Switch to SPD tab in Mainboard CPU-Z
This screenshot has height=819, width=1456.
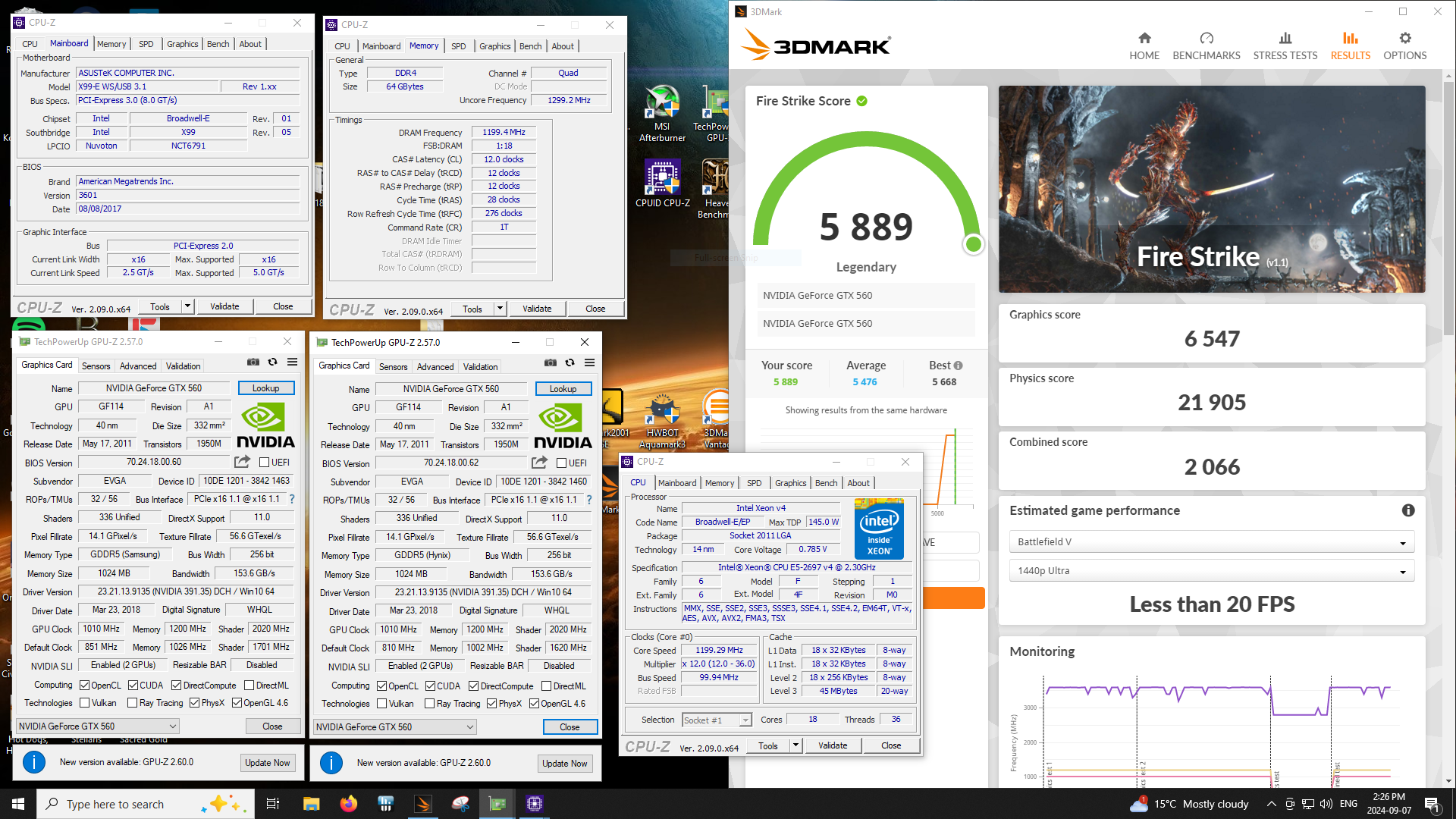pyautogui.click(x=146, y=44)
